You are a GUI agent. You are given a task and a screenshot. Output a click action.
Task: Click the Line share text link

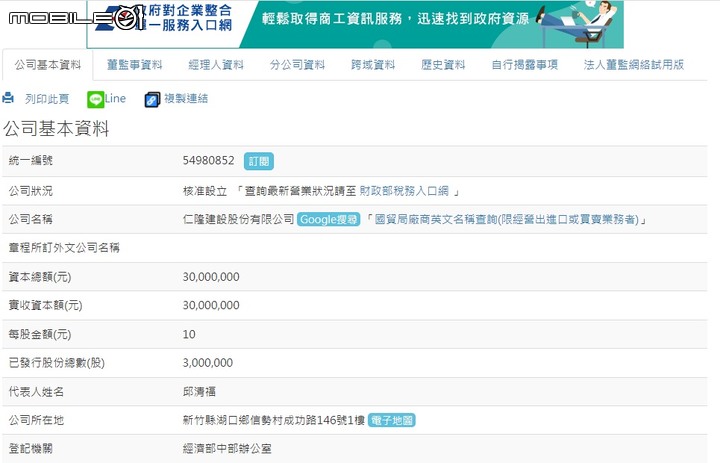click(115, 98)
